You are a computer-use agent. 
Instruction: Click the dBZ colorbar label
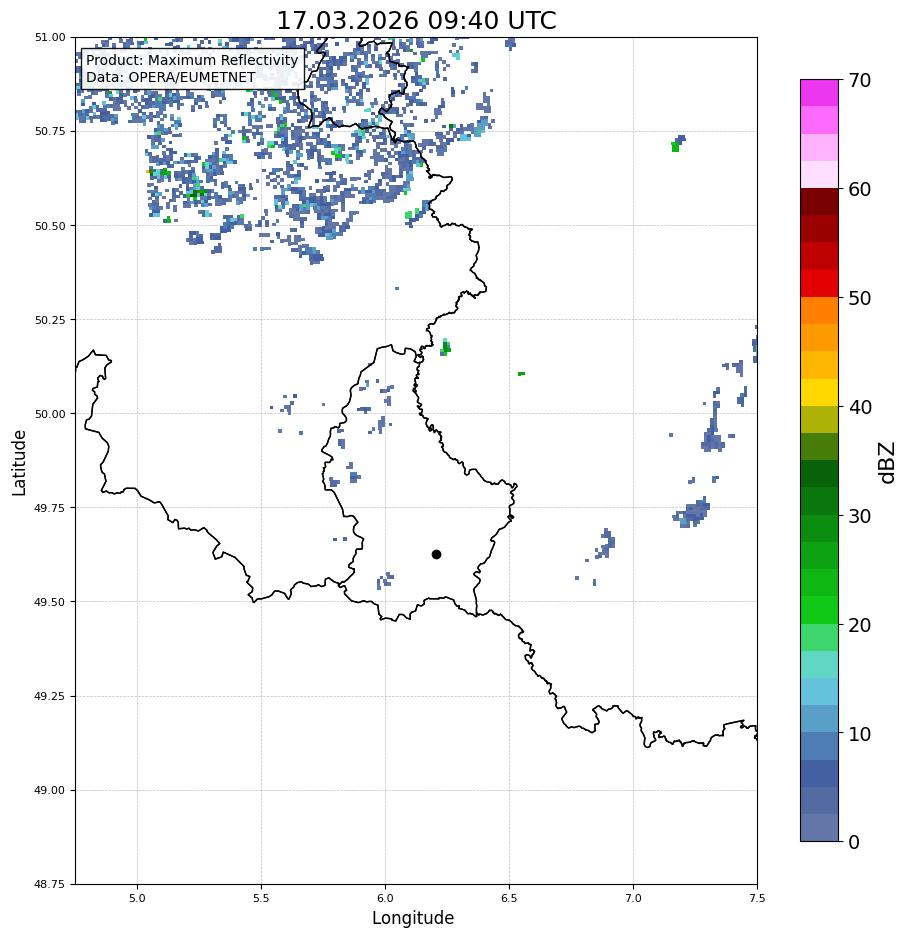point(887,462)
